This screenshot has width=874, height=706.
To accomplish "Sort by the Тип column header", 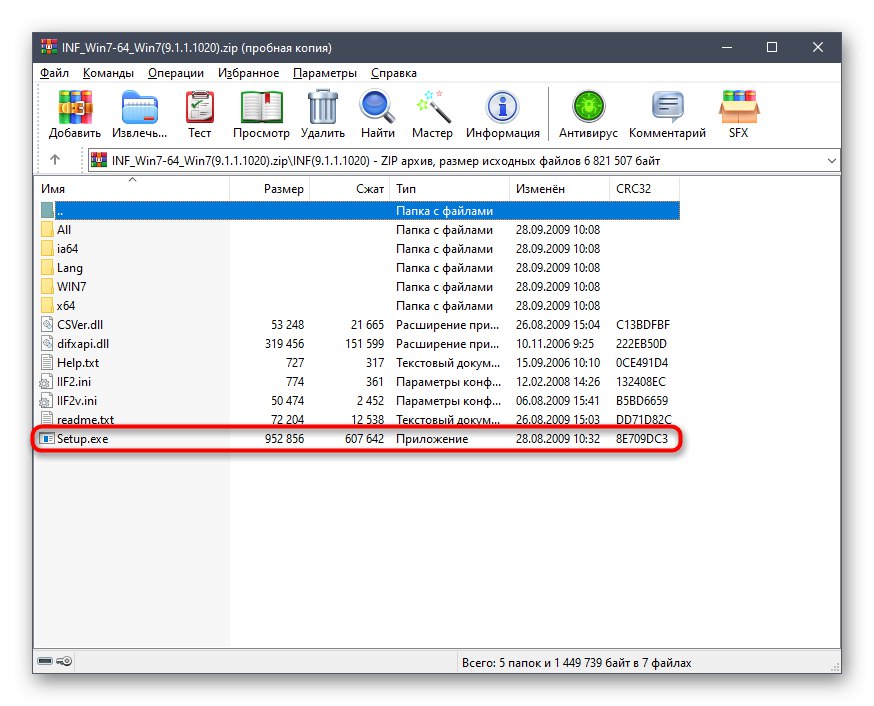I will [x=449, y=188].
